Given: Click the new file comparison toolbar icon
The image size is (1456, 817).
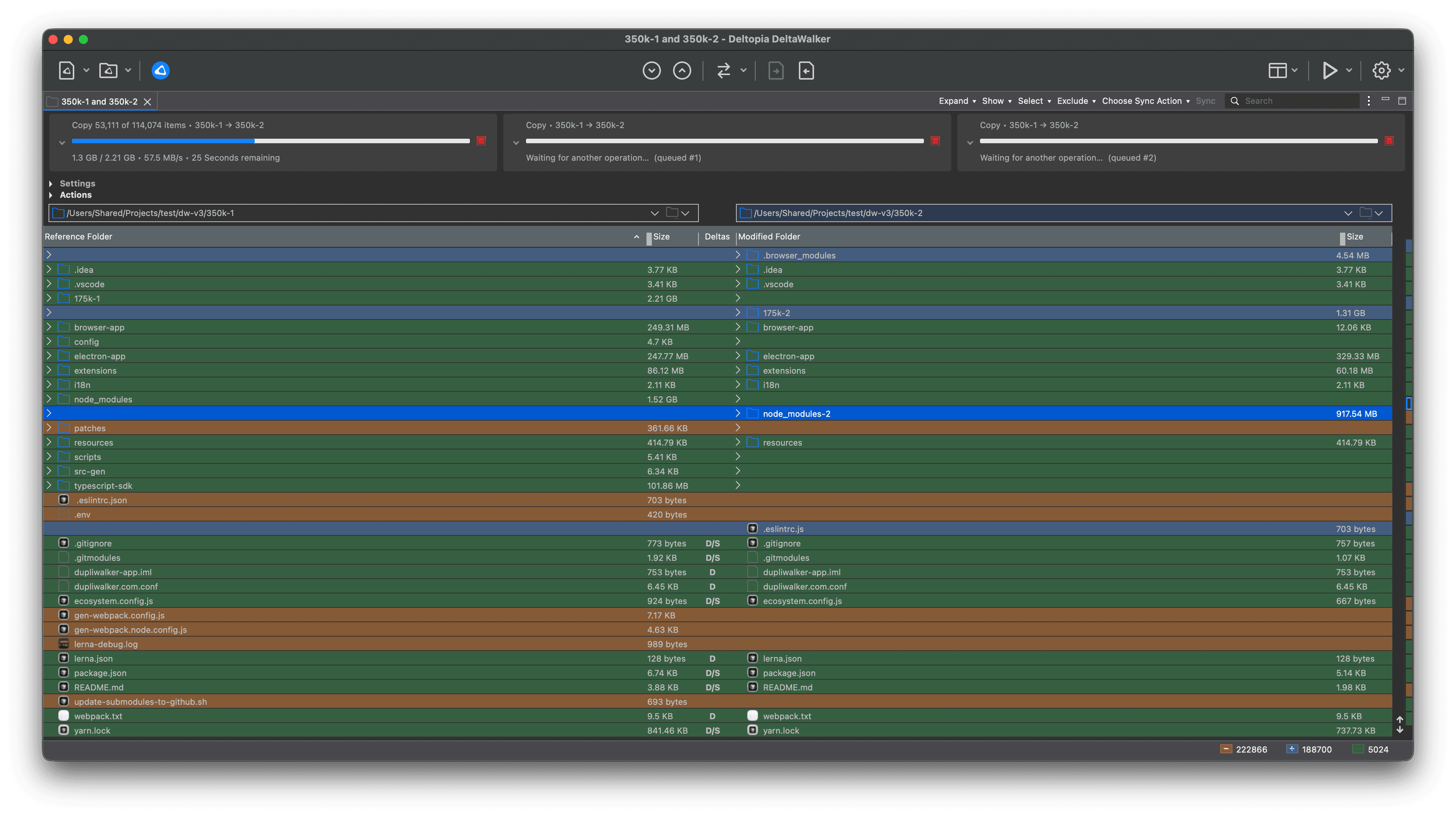Looking at the screenshot, I should tap(67, 71).
